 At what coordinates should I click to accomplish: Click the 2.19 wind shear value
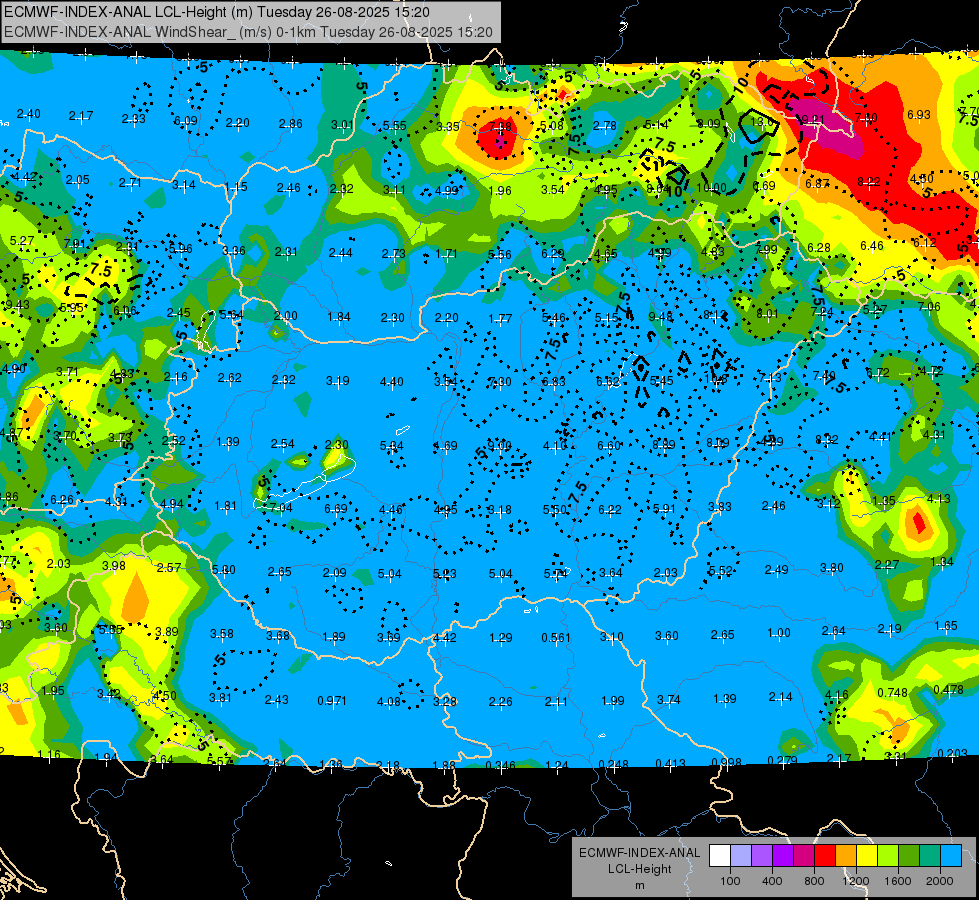[889, 628]
